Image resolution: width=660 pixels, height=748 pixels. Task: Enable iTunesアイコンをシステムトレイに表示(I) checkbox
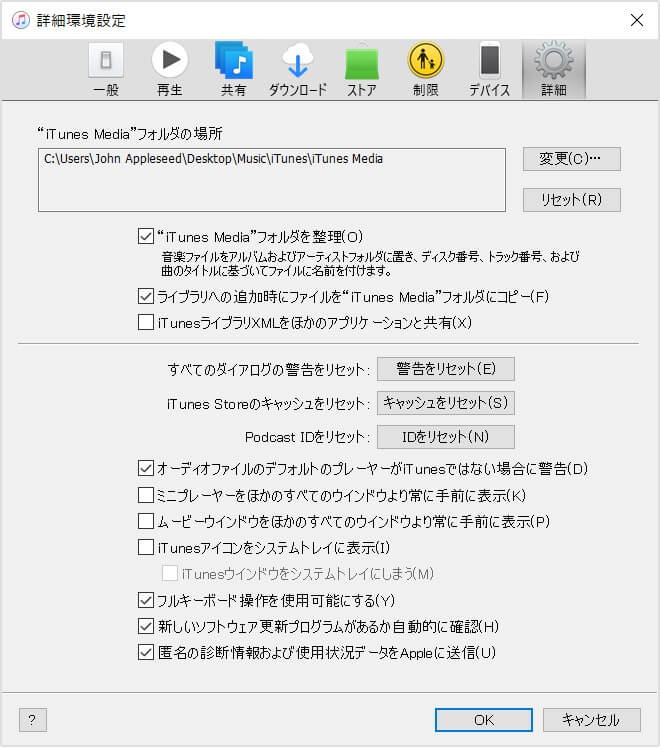[x=145, y=547]
